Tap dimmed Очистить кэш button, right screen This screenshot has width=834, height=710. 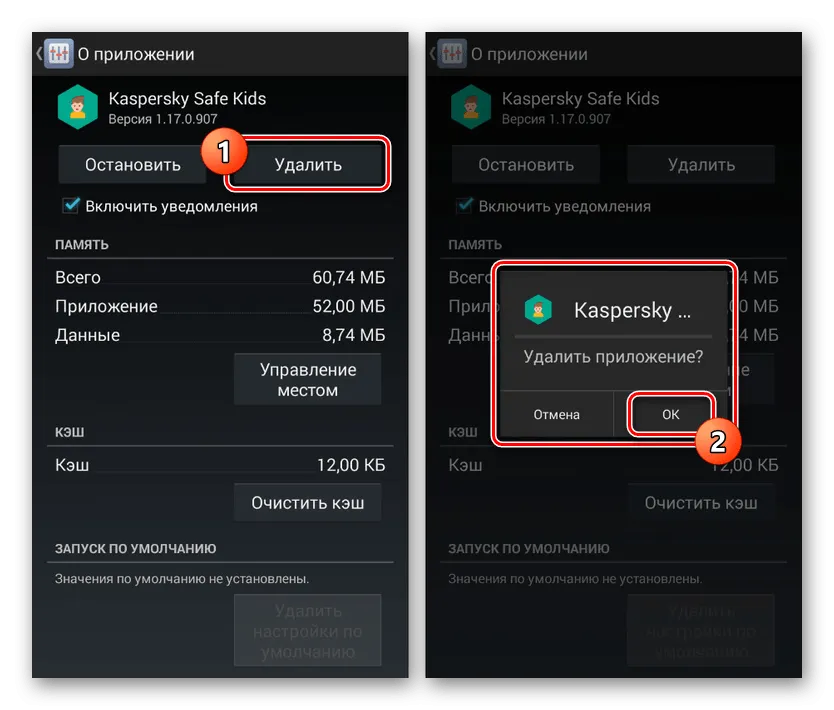(701, 503)
